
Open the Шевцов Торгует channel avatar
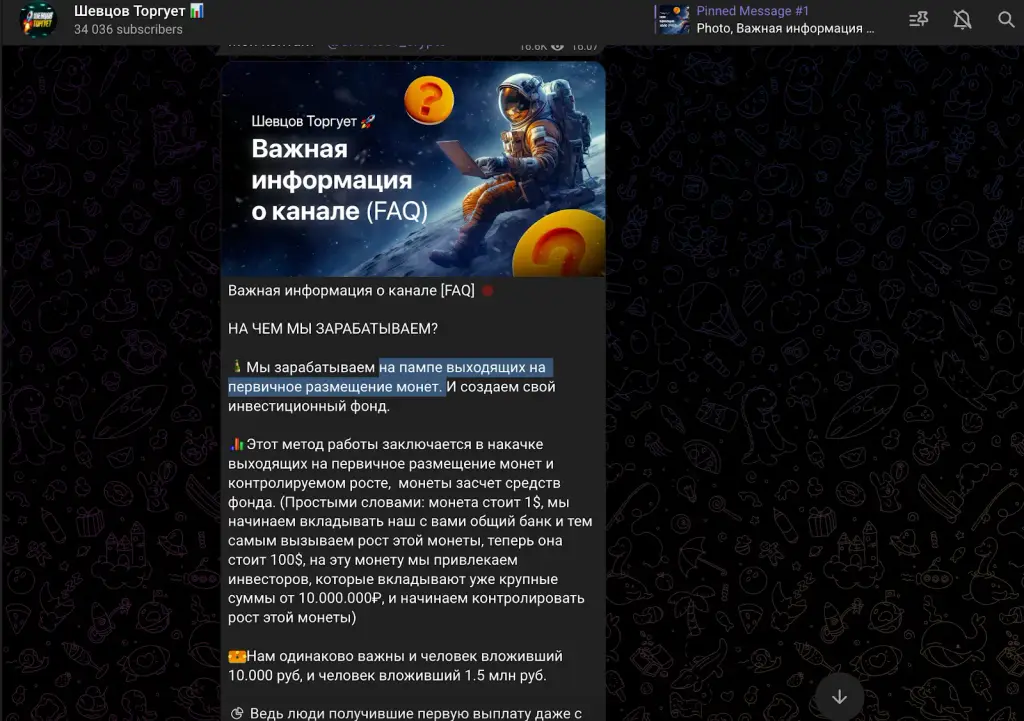point(39,20)
